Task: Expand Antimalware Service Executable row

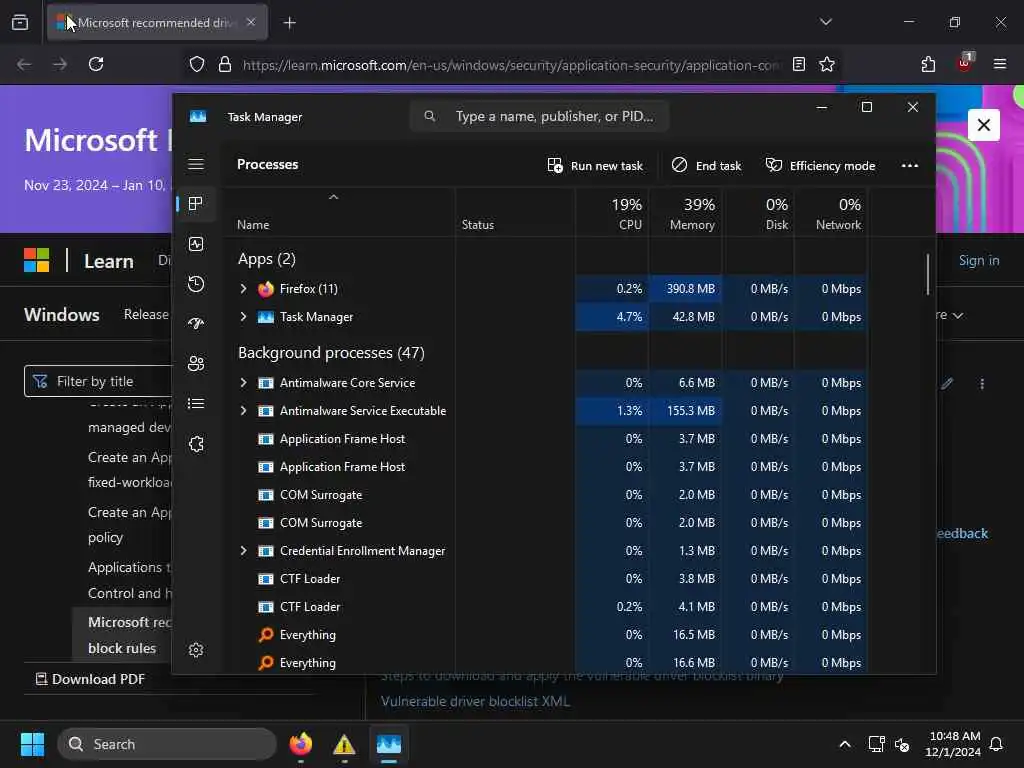Action: click(x=244, y=411)
